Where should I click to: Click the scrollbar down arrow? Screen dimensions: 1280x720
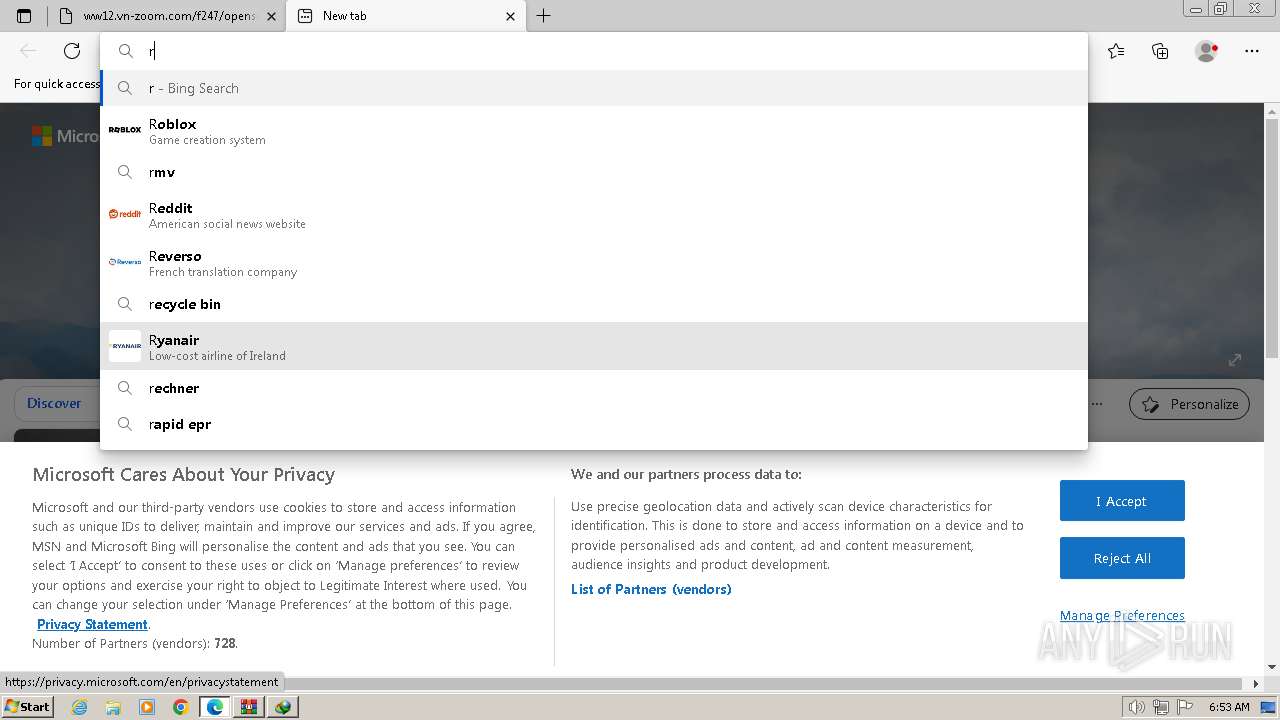[1272, 667]
